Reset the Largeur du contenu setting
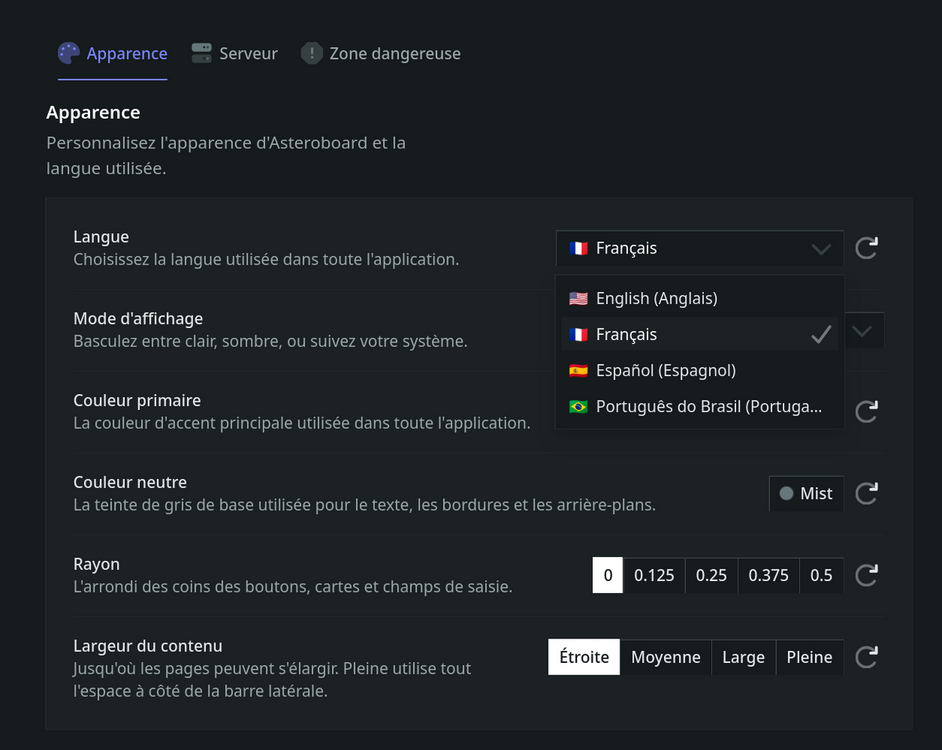 tap(866, 657)
